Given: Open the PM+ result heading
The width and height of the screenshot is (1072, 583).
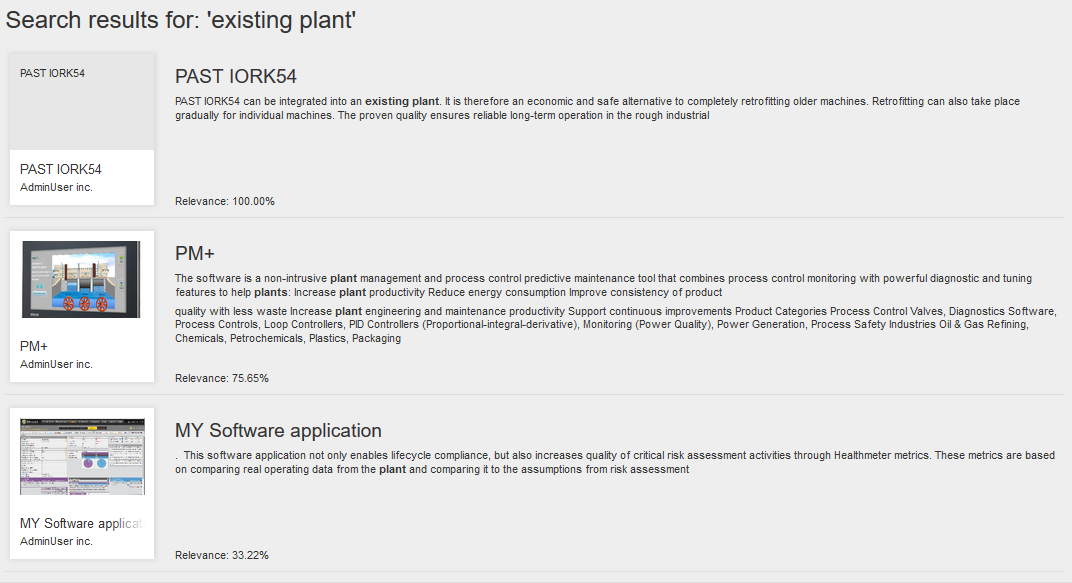Looking at the screenshot, I should (x=195, y=254).
